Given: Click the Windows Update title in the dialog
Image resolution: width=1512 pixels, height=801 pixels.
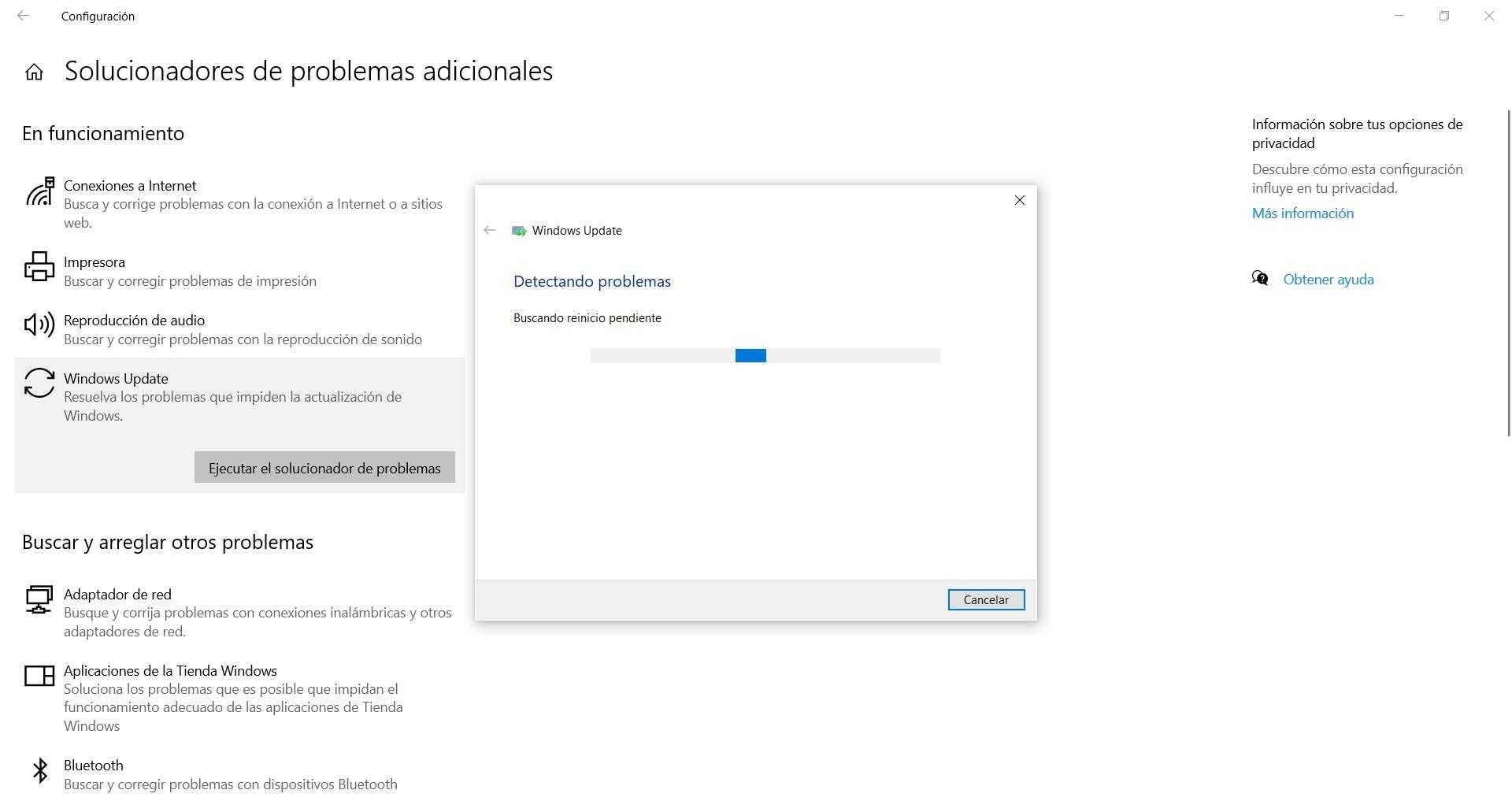Looking at the screenshot, I should pyautogui.click(x=577, y=231).
